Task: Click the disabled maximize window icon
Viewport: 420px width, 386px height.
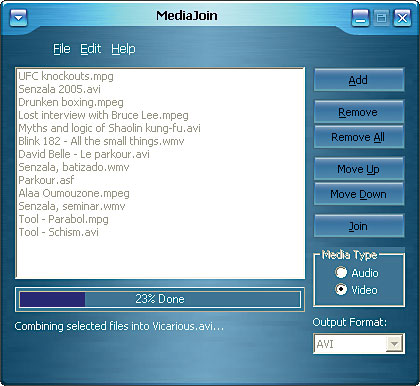Action: tap(381, 17)
